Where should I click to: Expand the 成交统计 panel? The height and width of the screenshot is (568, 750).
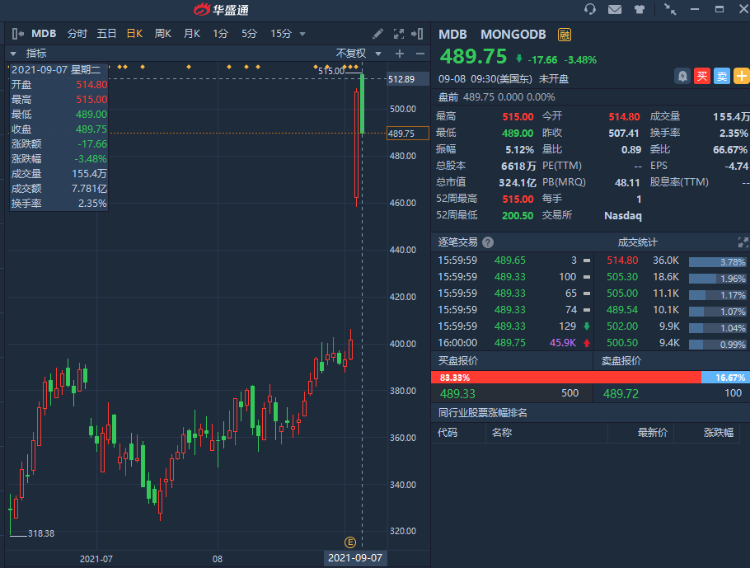[742, 242]
